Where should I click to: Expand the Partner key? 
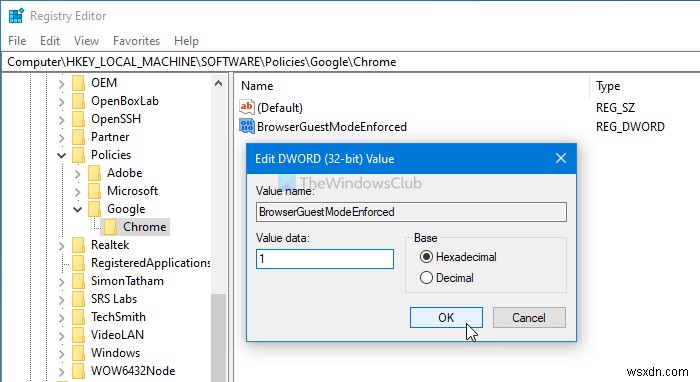tap(62, 137)
